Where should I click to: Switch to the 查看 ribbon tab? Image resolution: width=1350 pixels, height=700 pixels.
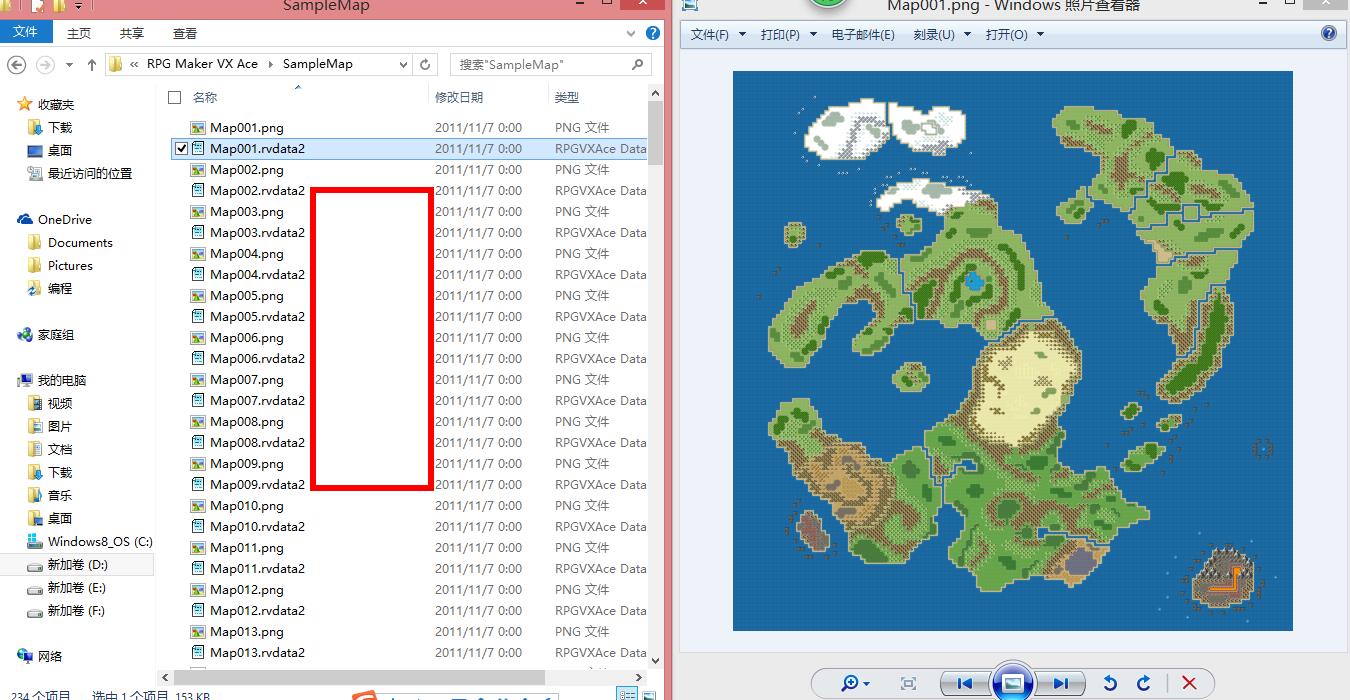point(185,33)
